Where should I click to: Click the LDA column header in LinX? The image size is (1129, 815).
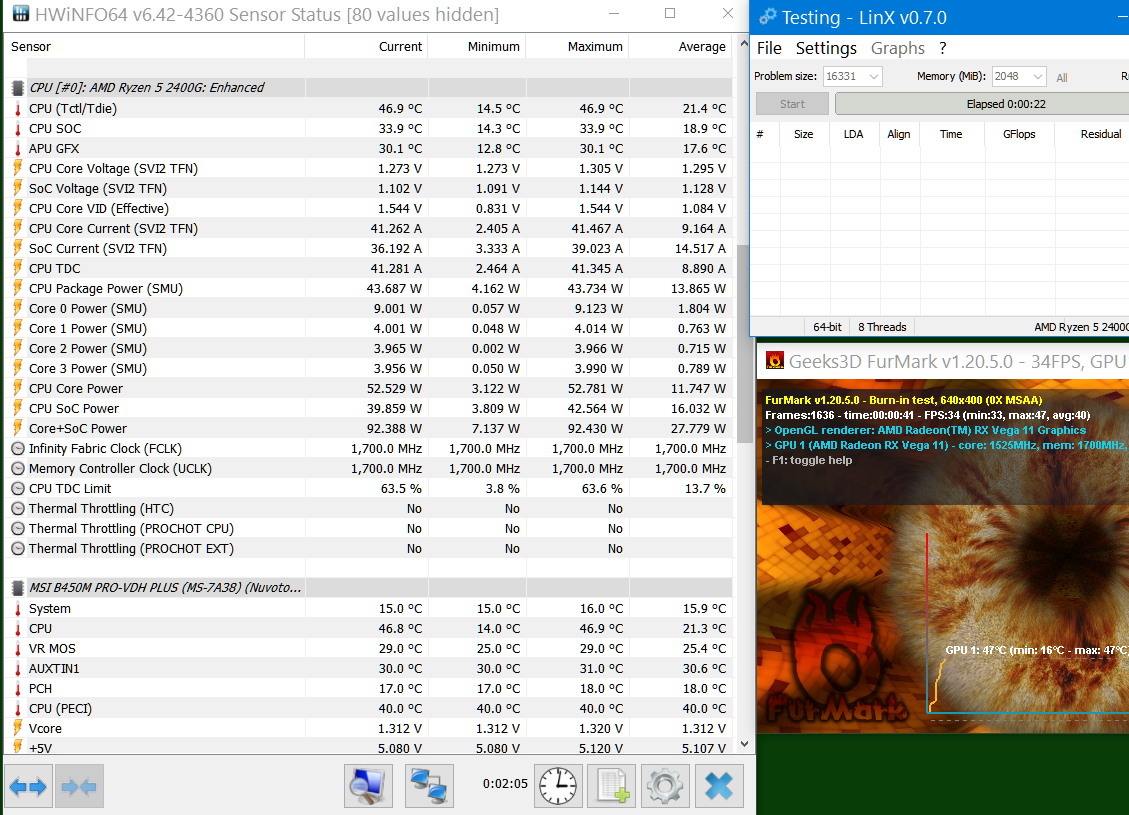click(853, 134)
